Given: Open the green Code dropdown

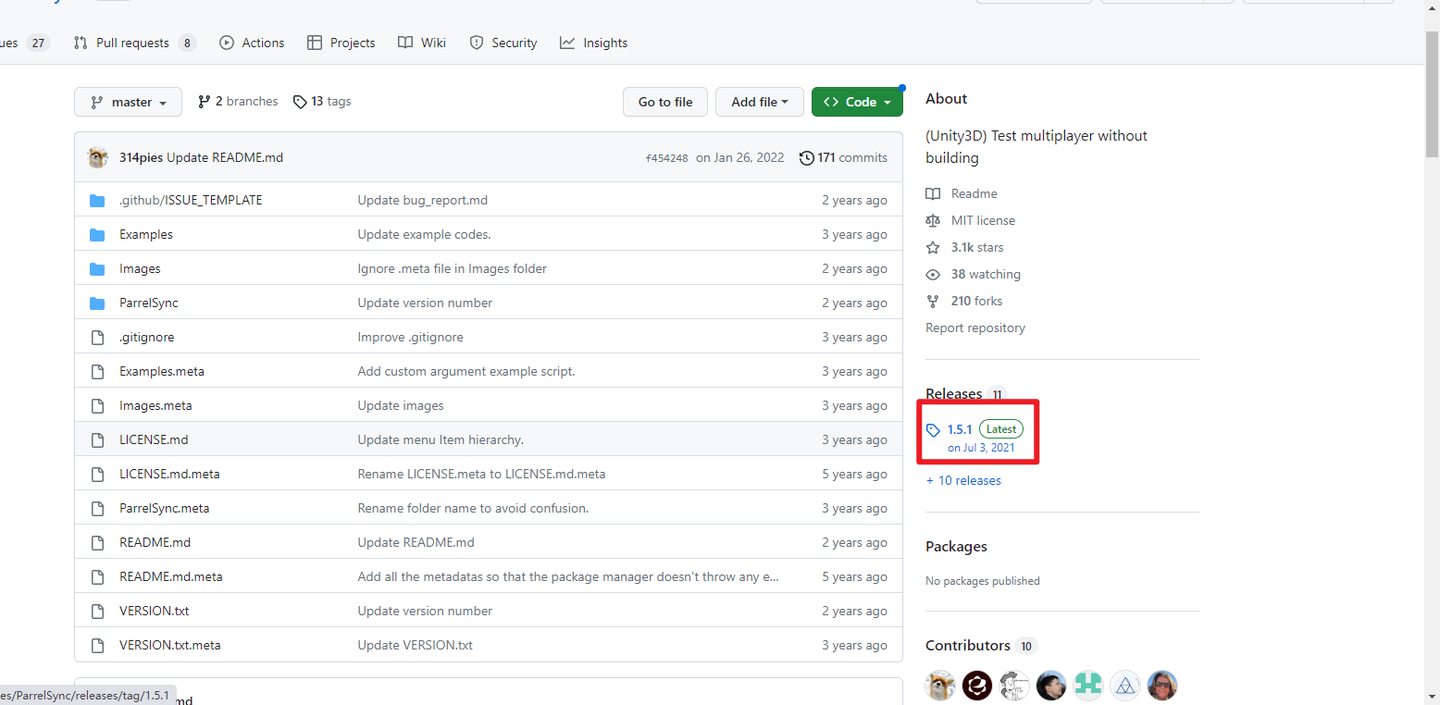Looking at the screenshot, I should [x=857, y=102].
